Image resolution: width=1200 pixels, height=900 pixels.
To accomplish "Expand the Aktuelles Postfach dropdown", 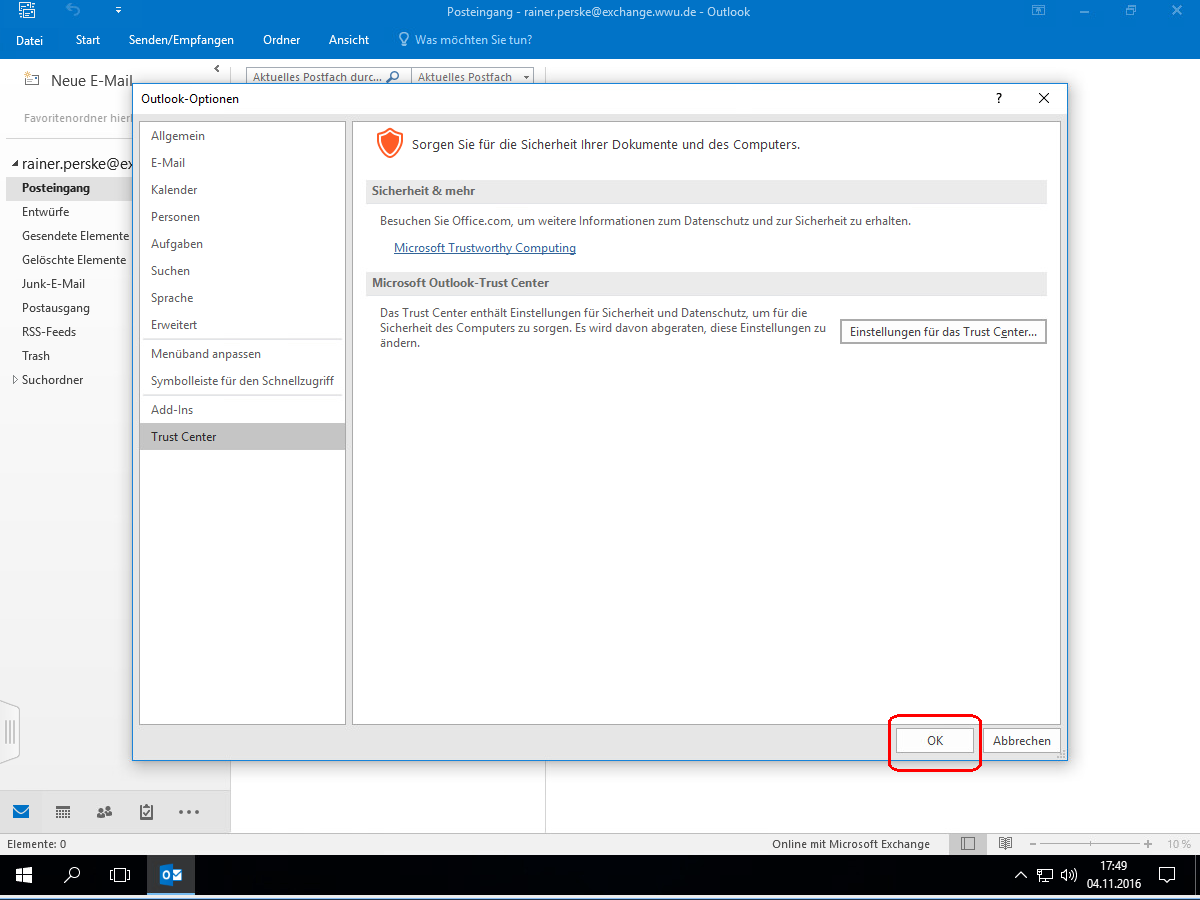I will point(526,77).
